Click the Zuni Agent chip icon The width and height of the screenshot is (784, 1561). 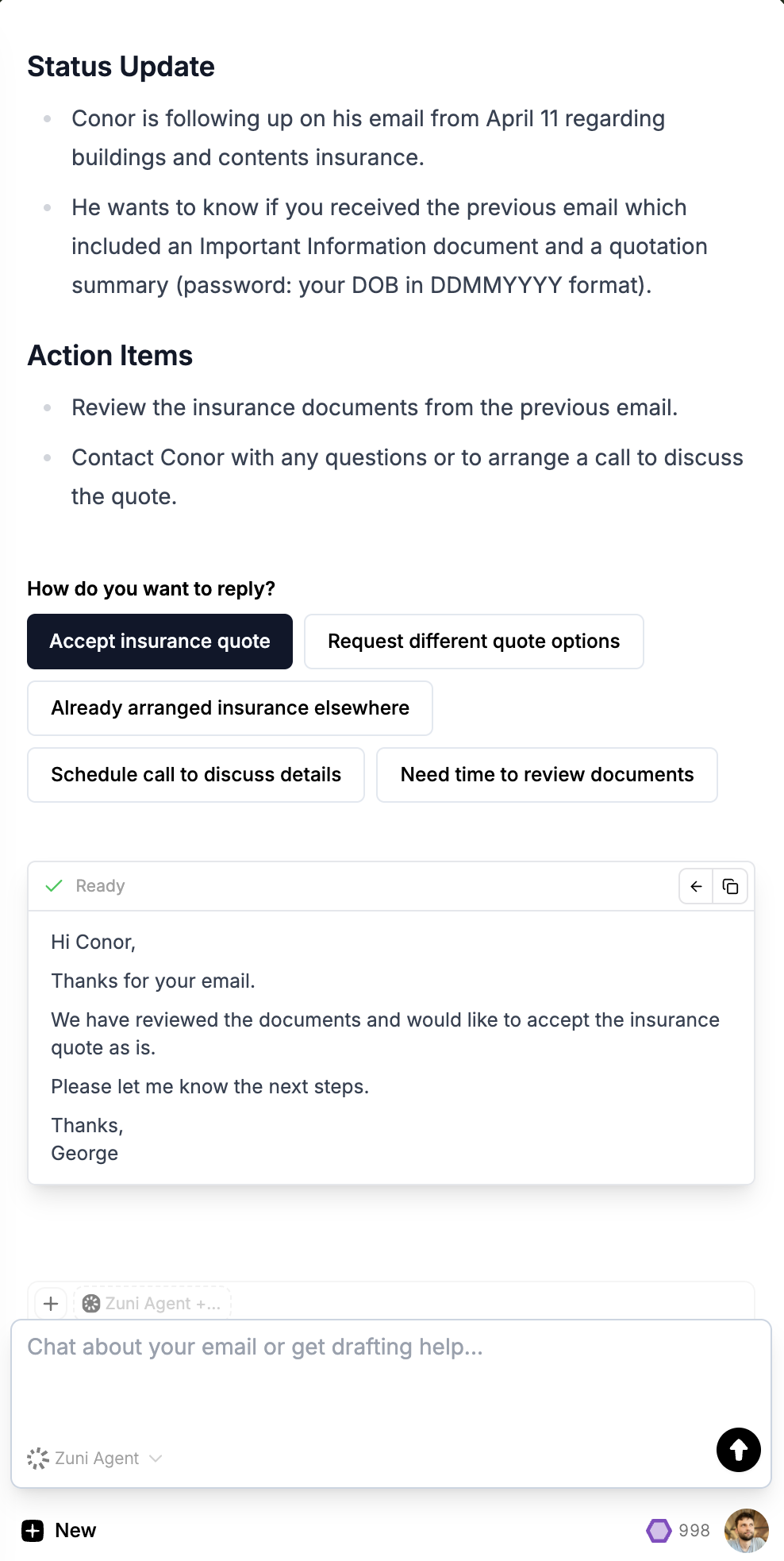tap(91, 1303)
